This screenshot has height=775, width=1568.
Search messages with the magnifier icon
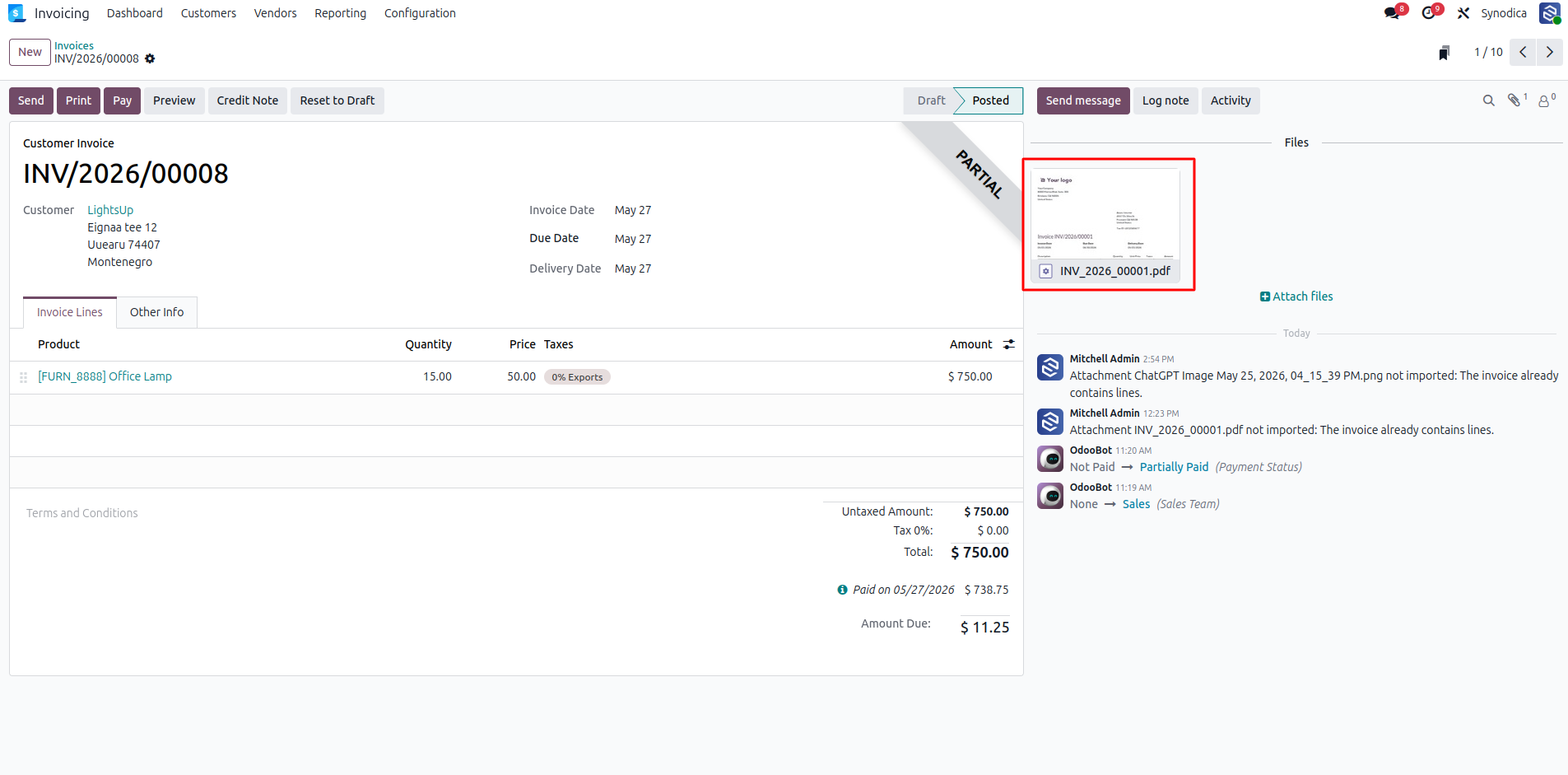[1488, 100]
